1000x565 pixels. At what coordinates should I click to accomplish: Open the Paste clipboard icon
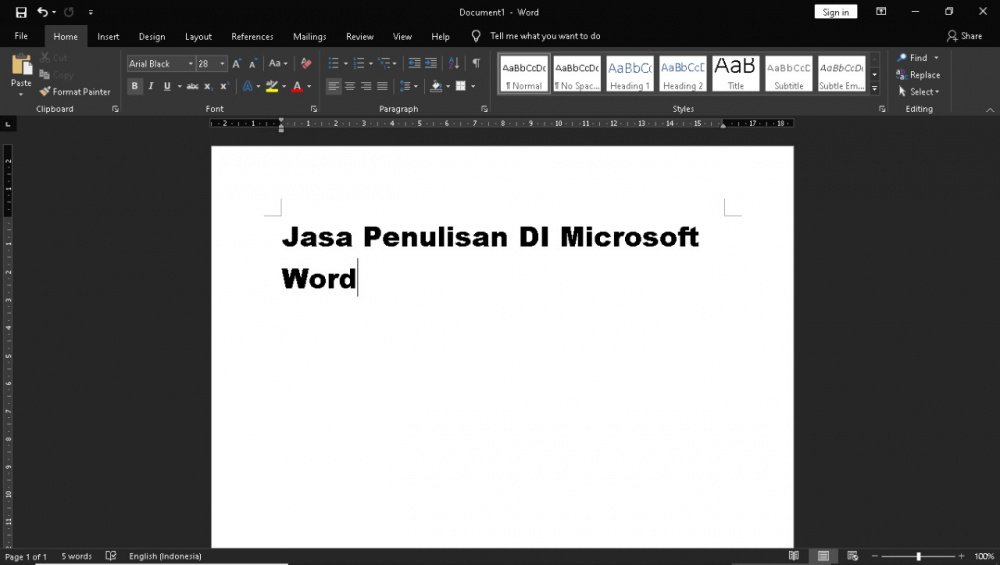pos(21,65)
